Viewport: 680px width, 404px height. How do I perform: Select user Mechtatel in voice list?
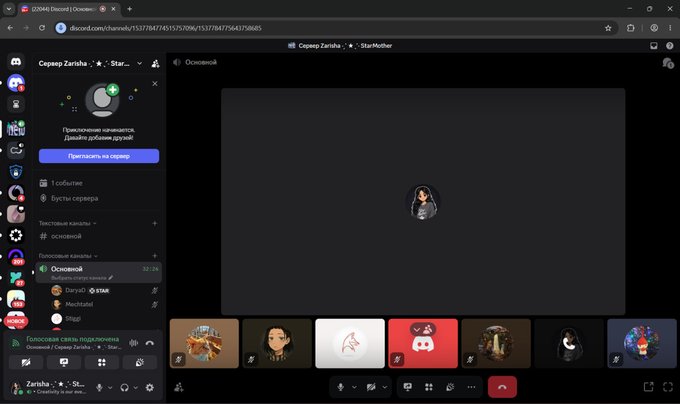[x=104, y=304]
